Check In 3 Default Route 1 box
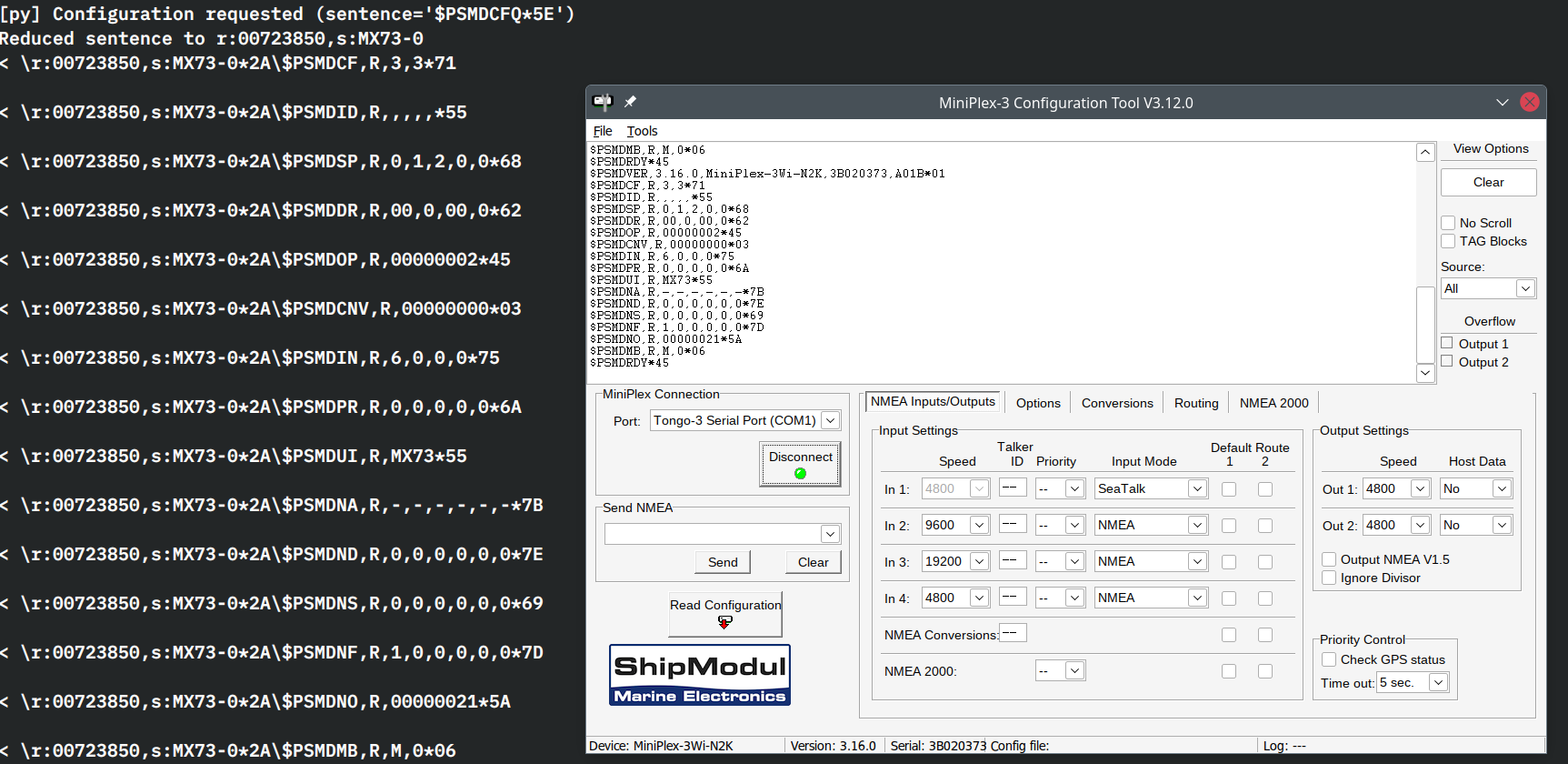This screenshot has height=764, width=1568. [1229, 562]
